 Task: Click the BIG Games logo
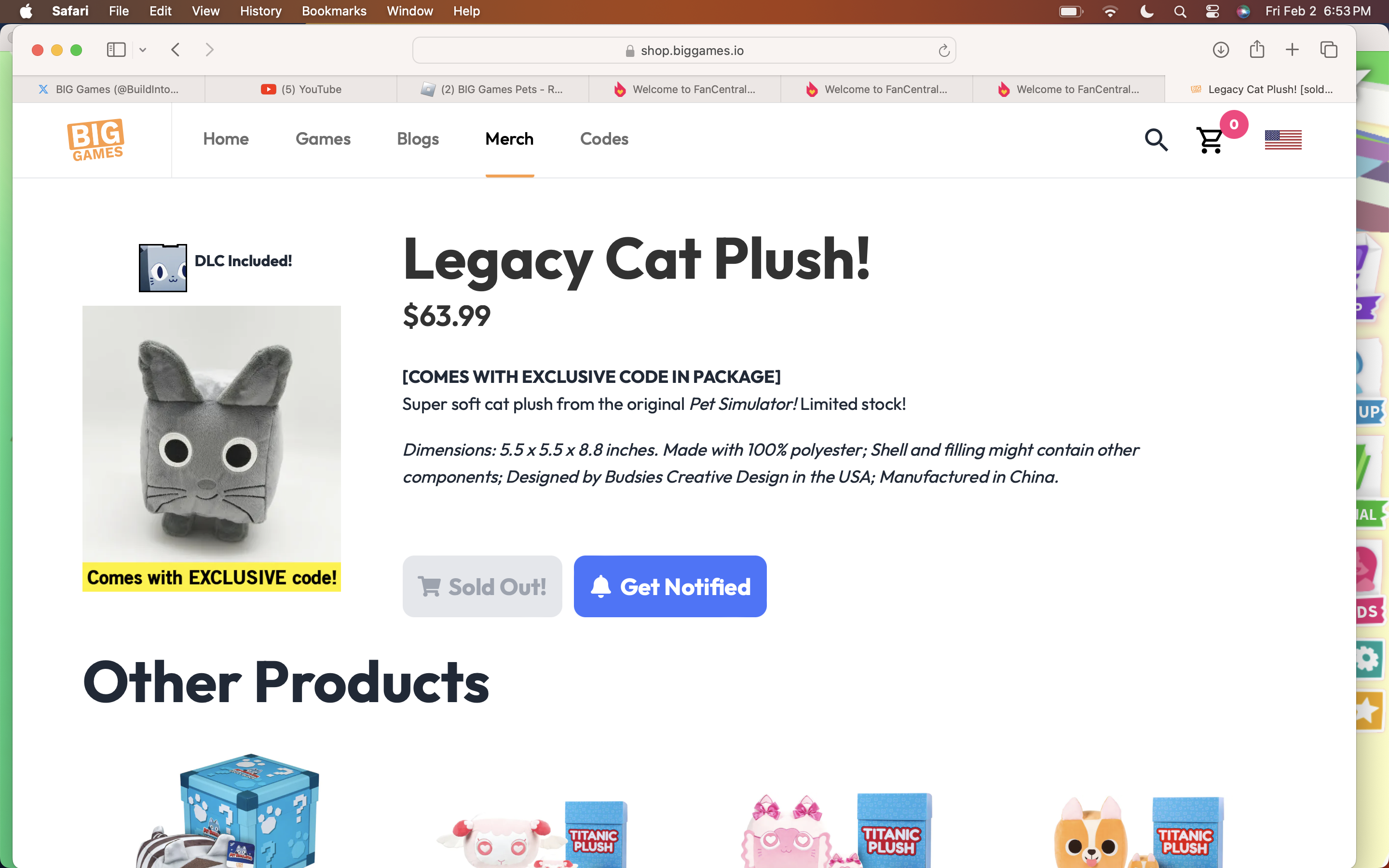tap(95, 139)
